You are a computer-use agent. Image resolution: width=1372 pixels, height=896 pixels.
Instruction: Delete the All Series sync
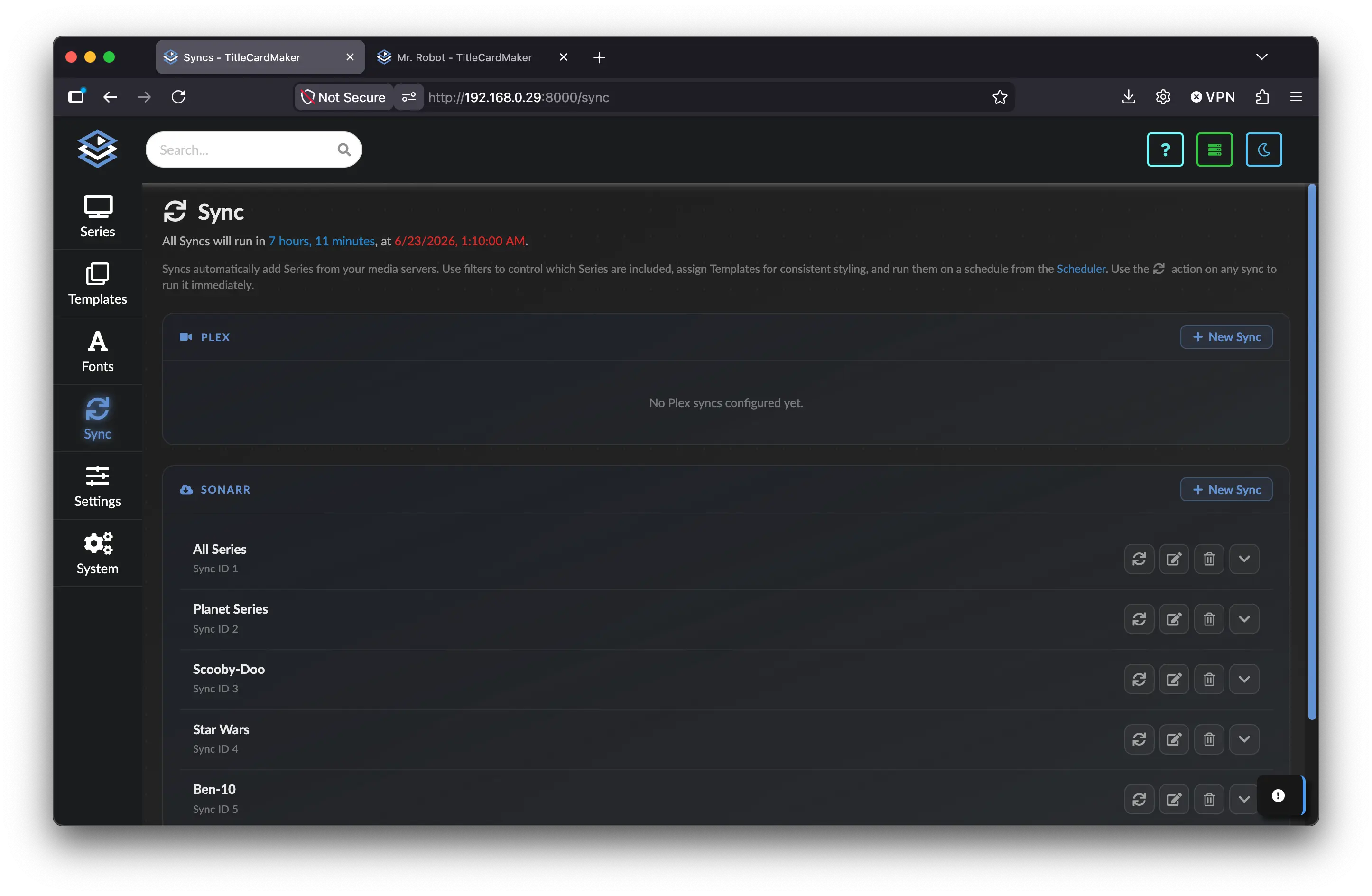[1209, 559]
